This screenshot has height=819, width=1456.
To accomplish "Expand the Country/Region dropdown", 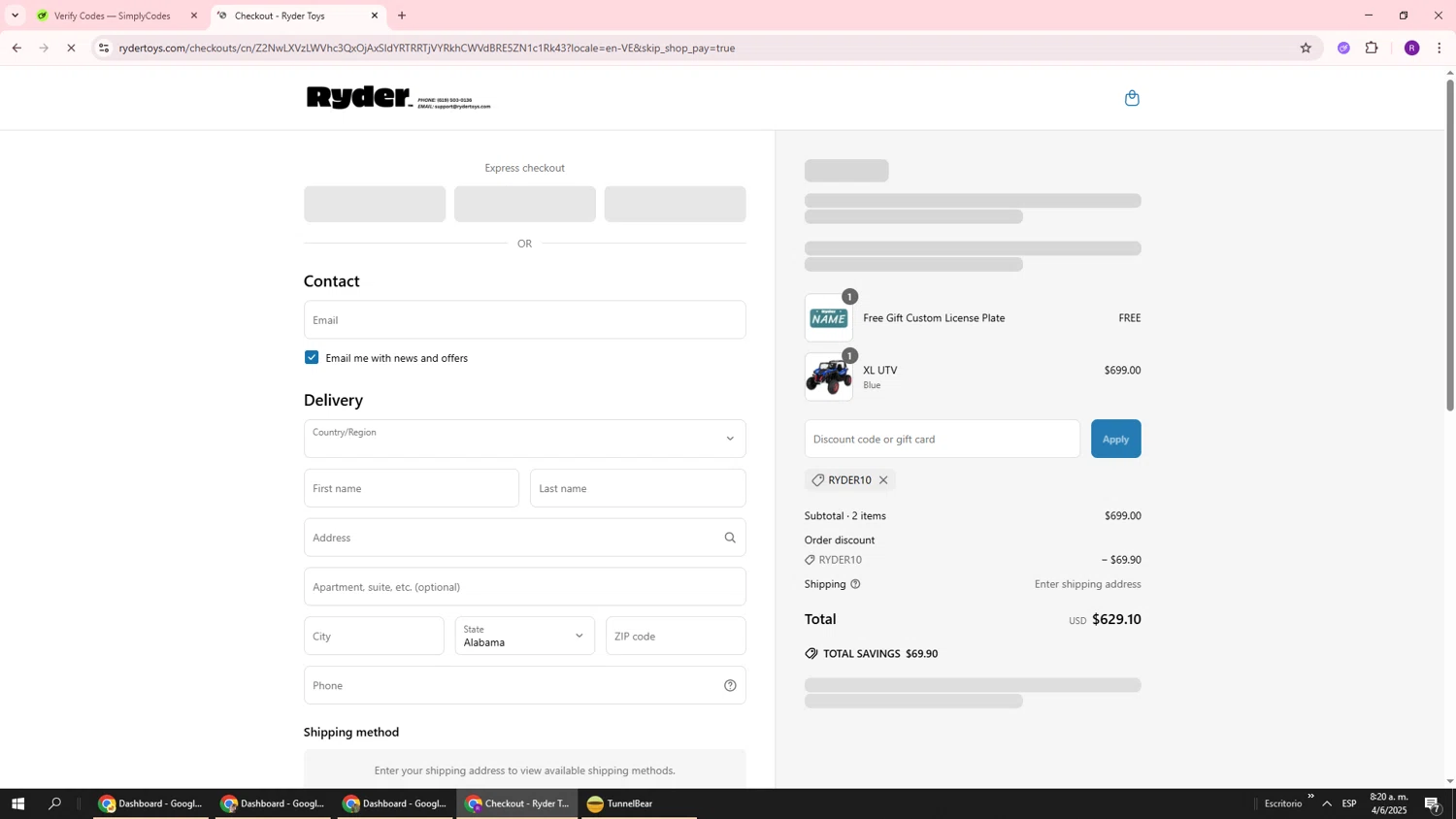I will click(525, 439).
